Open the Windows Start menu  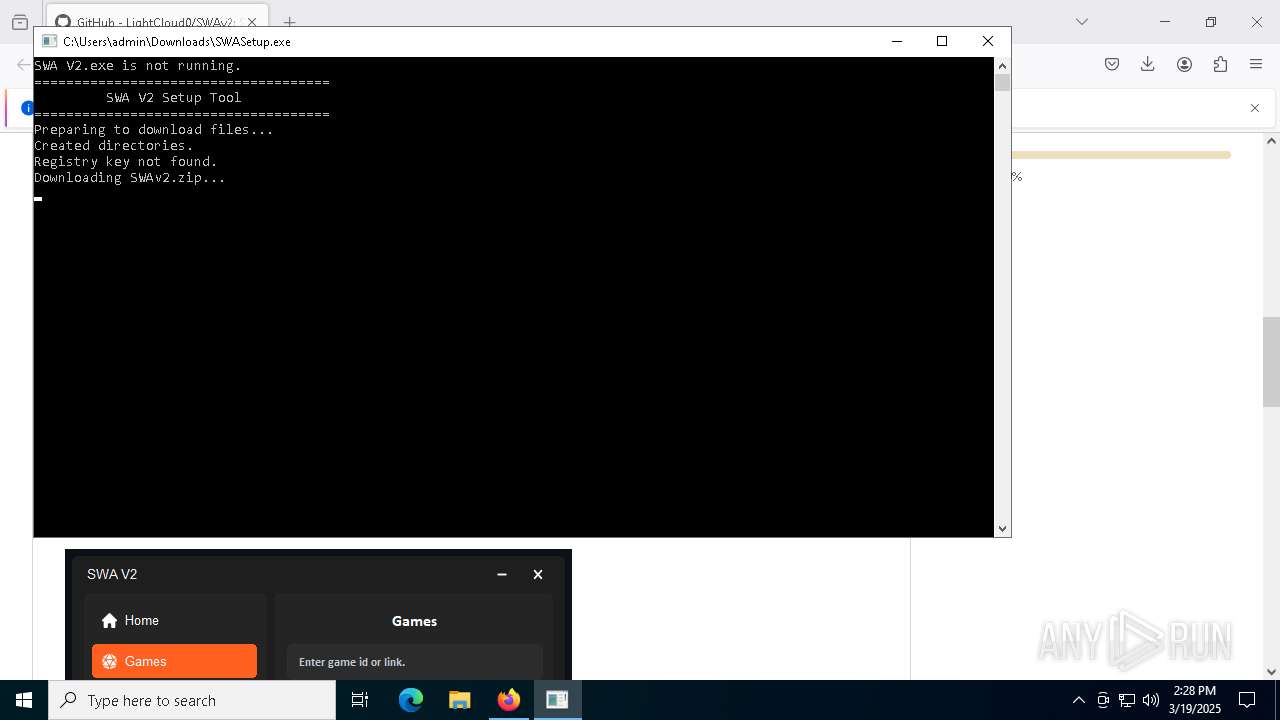point(24,700)
